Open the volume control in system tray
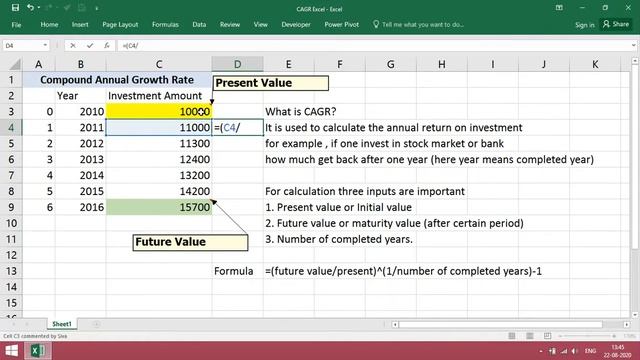The image size is (640, 360). (x=574, y=351)
